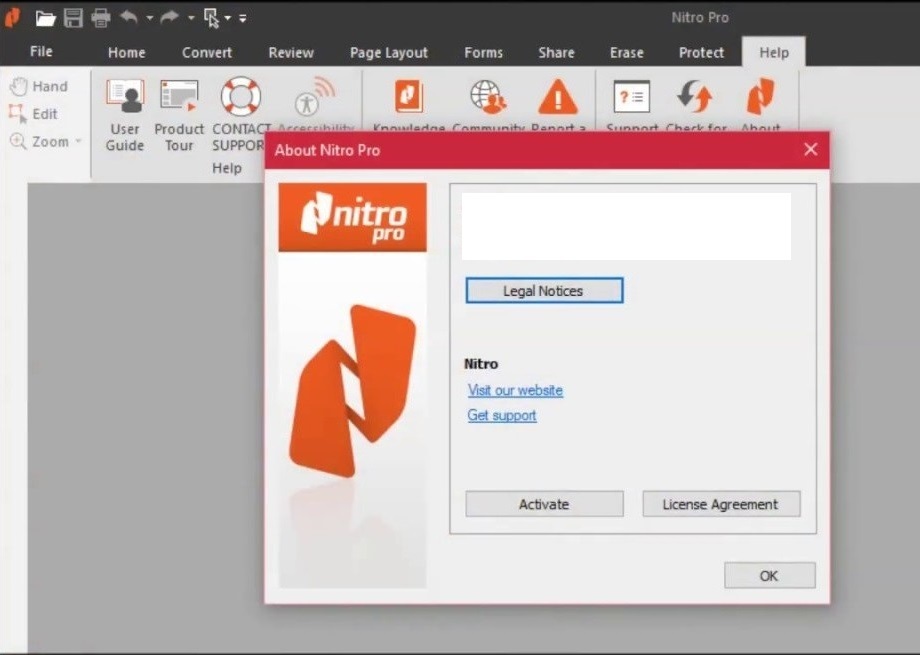920x655 pixels.
Task: Open the Undo history dropdown arrow
Action: (150, 18)
